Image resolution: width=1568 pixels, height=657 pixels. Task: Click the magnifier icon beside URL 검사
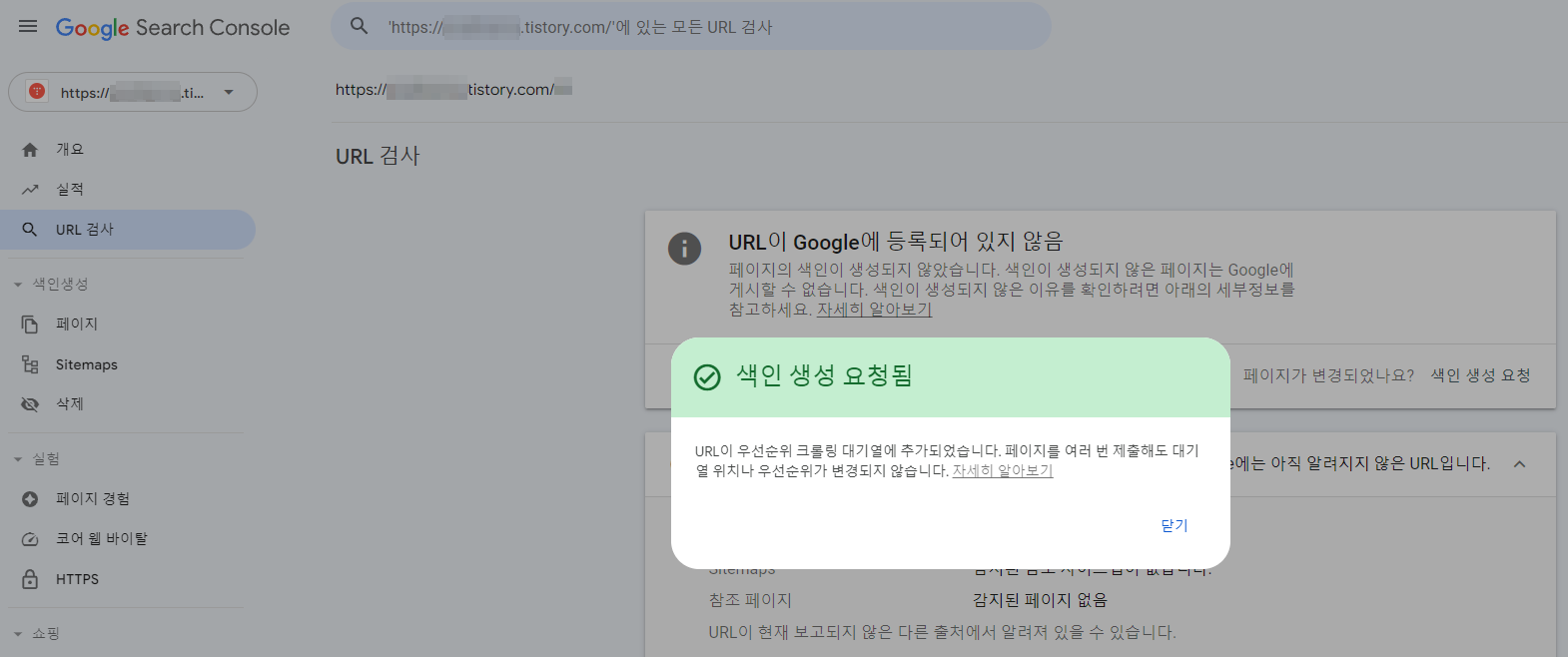(x=30, y=230)
